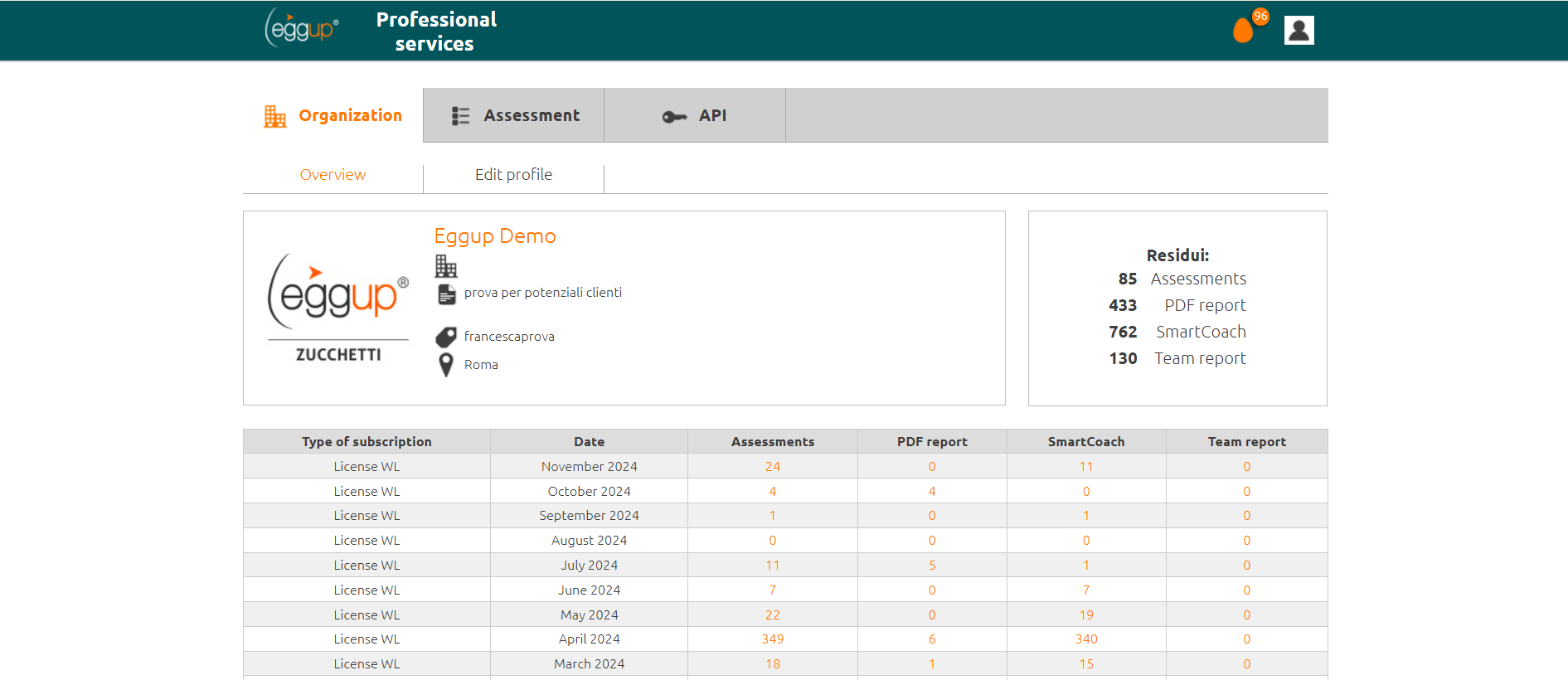1568x680 pixels.
Task: Click the August 2024 date cell
Action: coord(590,541)
